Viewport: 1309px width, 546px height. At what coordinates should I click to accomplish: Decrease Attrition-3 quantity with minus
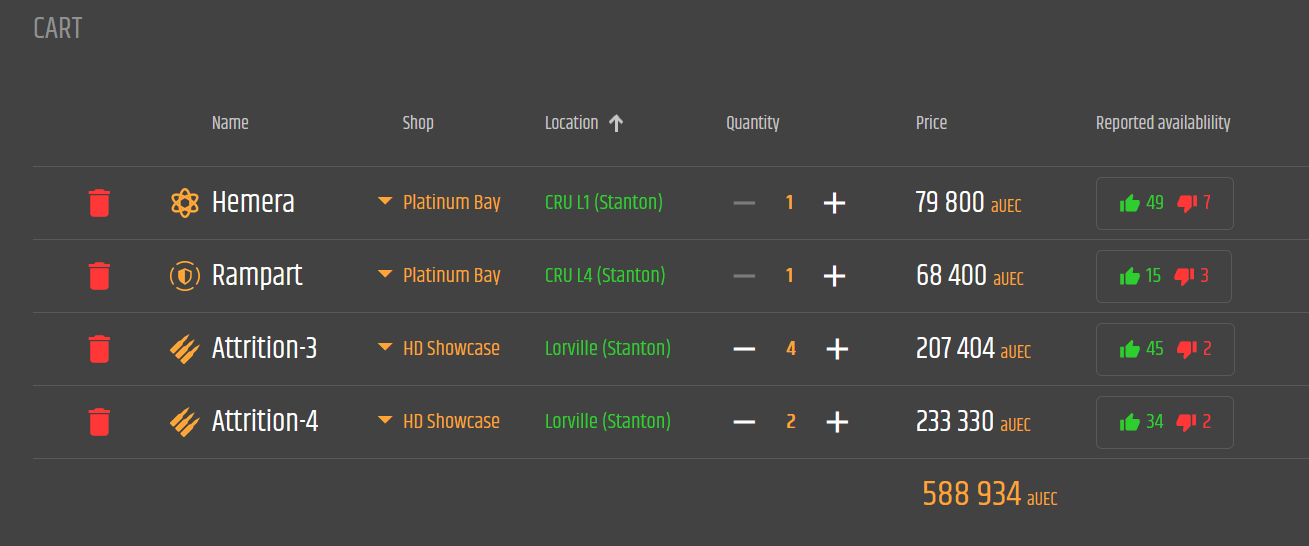[x=744, y=349]
